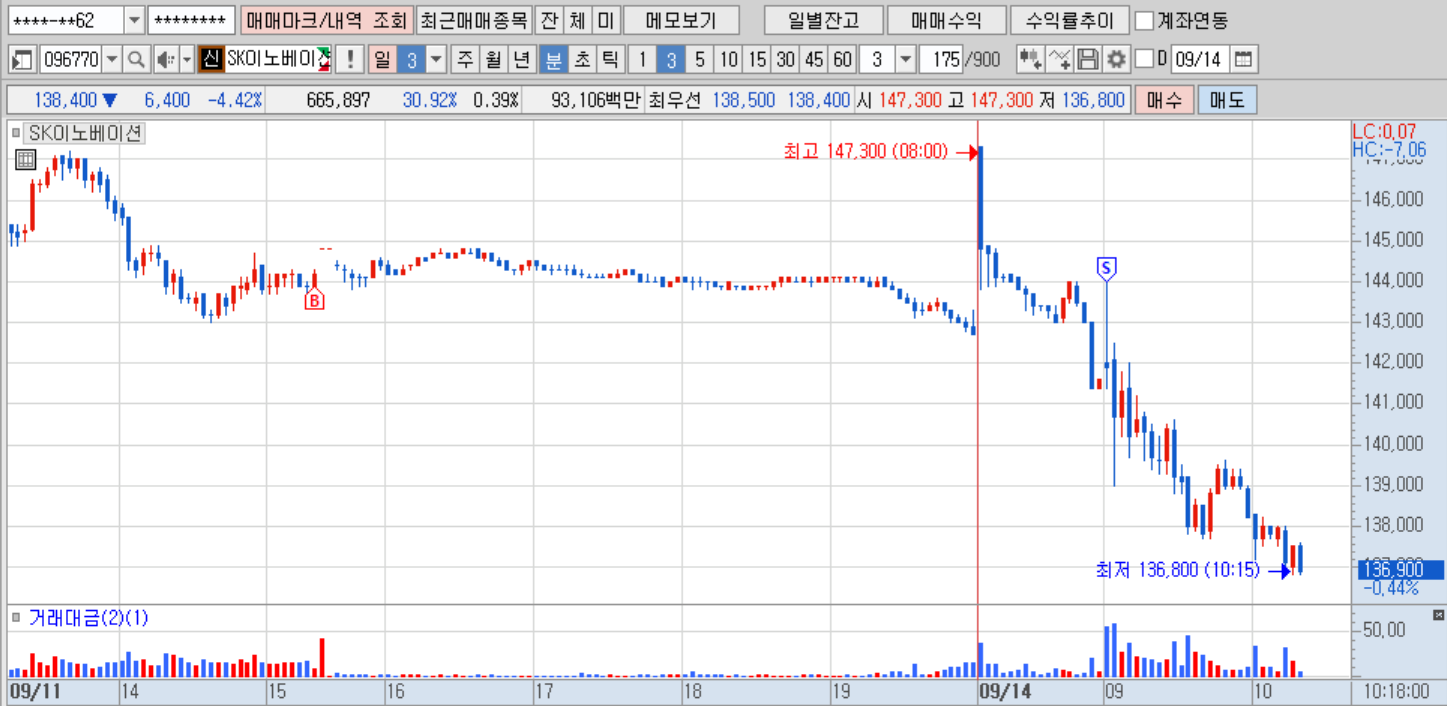The height and width of the screenshot is (706, 1447).
Task: Open the calendar date picker icon
Action: click(x=1242, y=60)
